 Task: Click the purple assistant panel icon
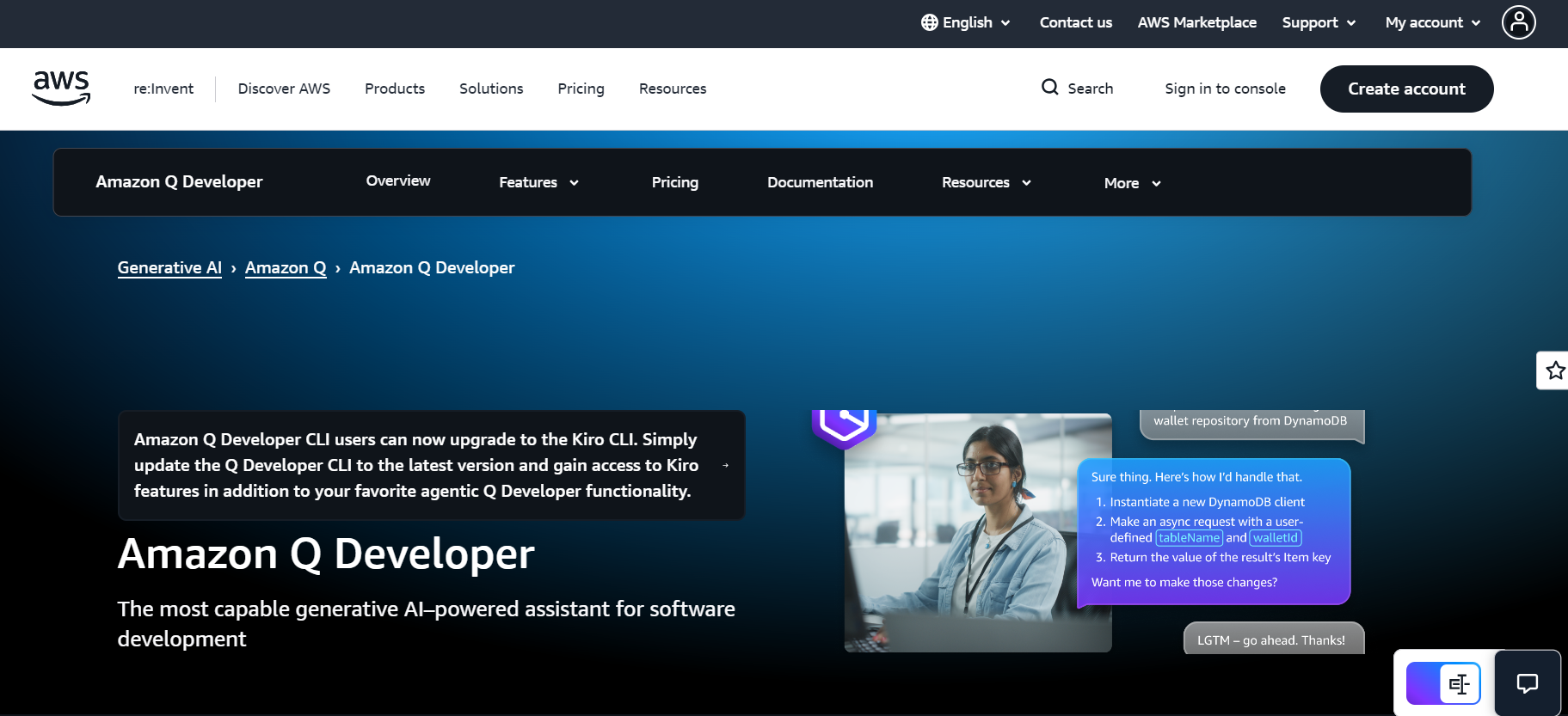click(1443, 683)
